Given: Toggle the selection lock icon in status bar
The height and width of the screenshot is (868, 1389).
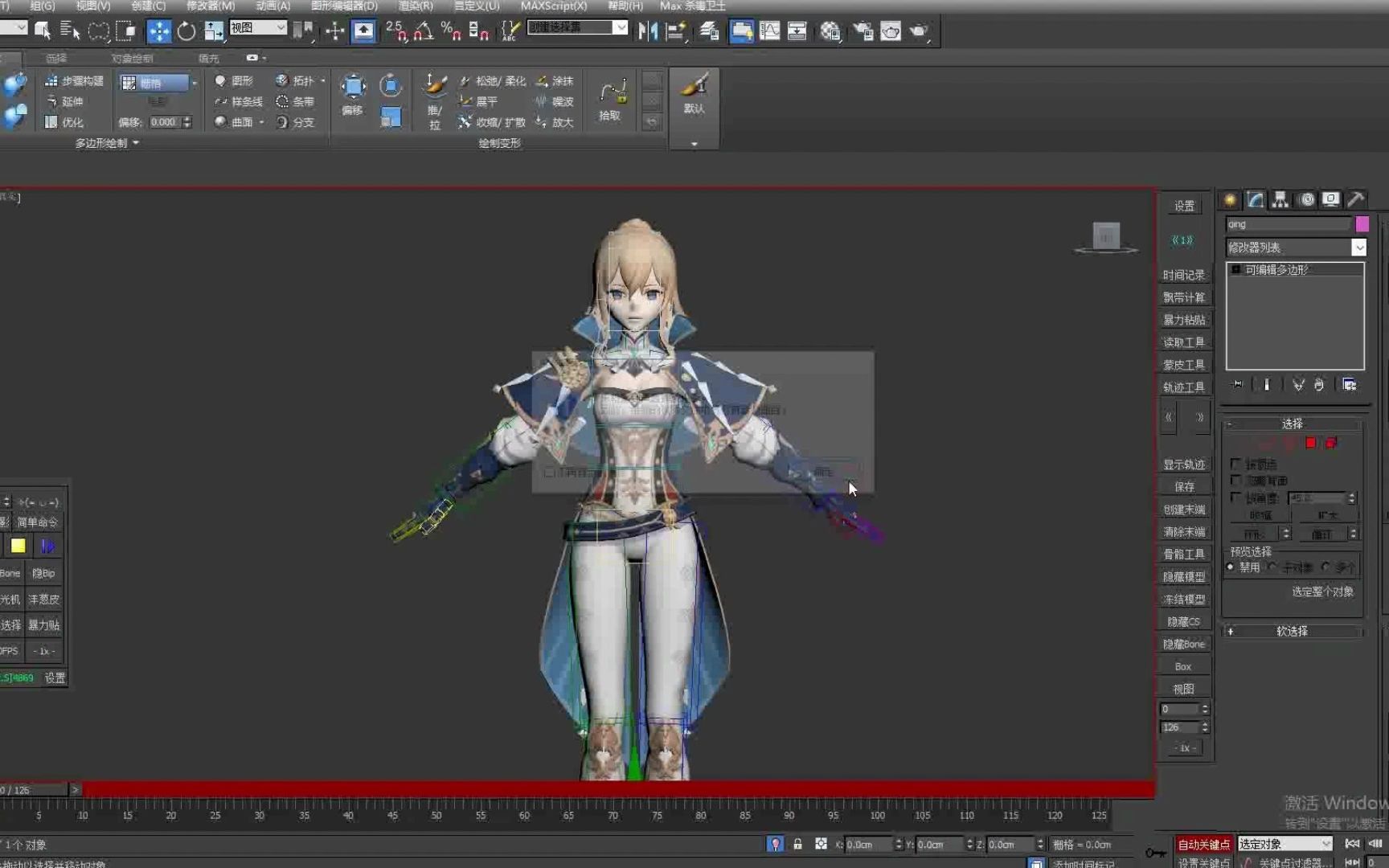Looking at the screenshot, I should pyautogui.click(x=797, y=844).
